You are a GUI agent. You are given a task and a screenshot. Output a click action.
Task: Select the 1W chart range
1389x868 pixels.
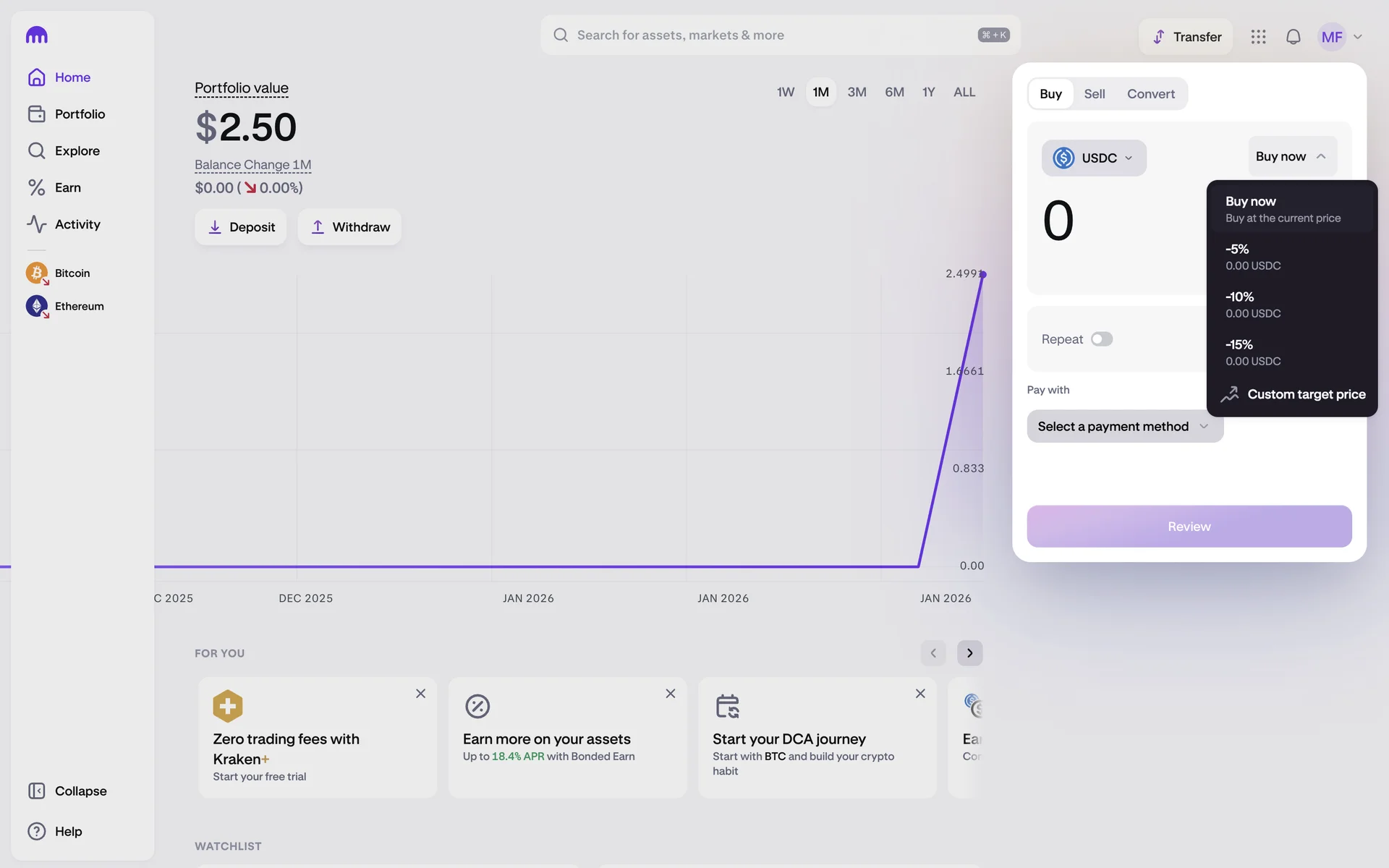coord(785,93)
